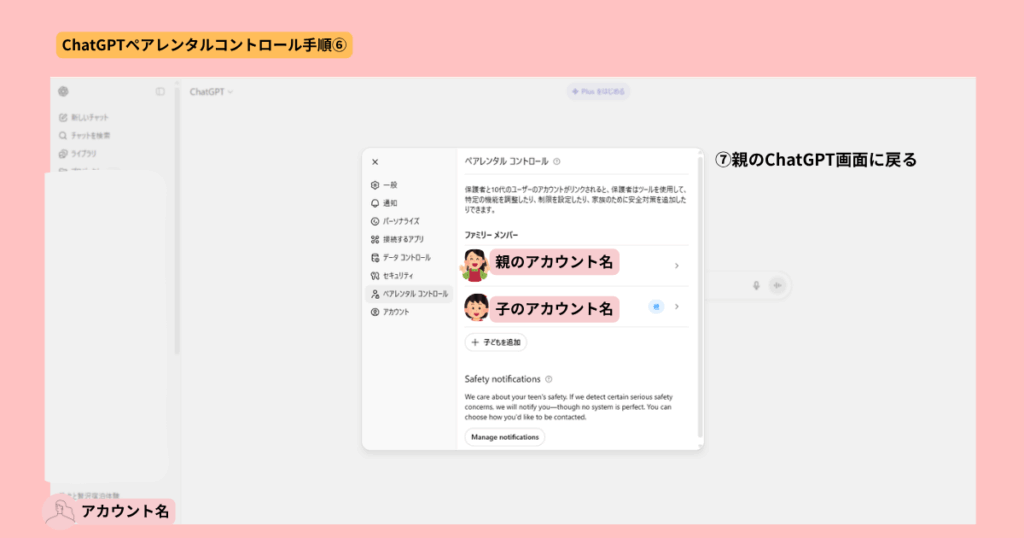The image size is (1024, 538).
Task: Click the microphone icon in chat input
Action: (756, 285)
